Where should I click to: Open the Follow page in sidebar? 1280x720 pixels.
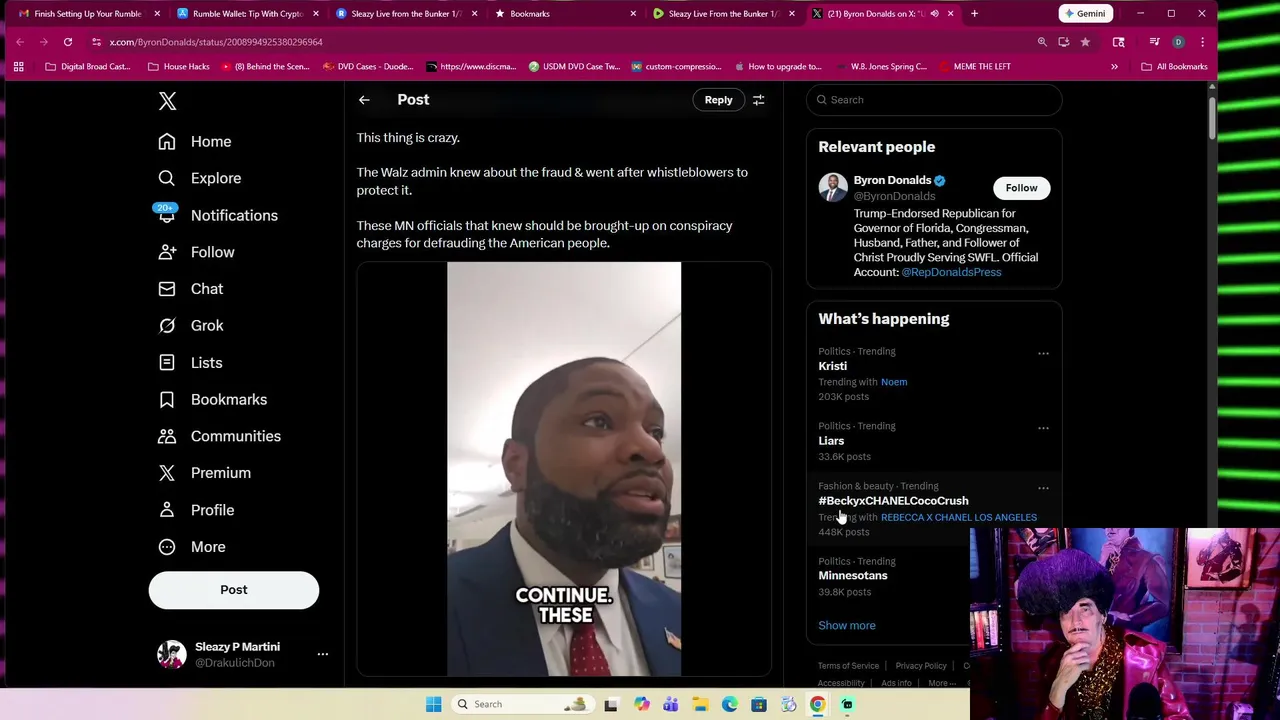(196, 252)
